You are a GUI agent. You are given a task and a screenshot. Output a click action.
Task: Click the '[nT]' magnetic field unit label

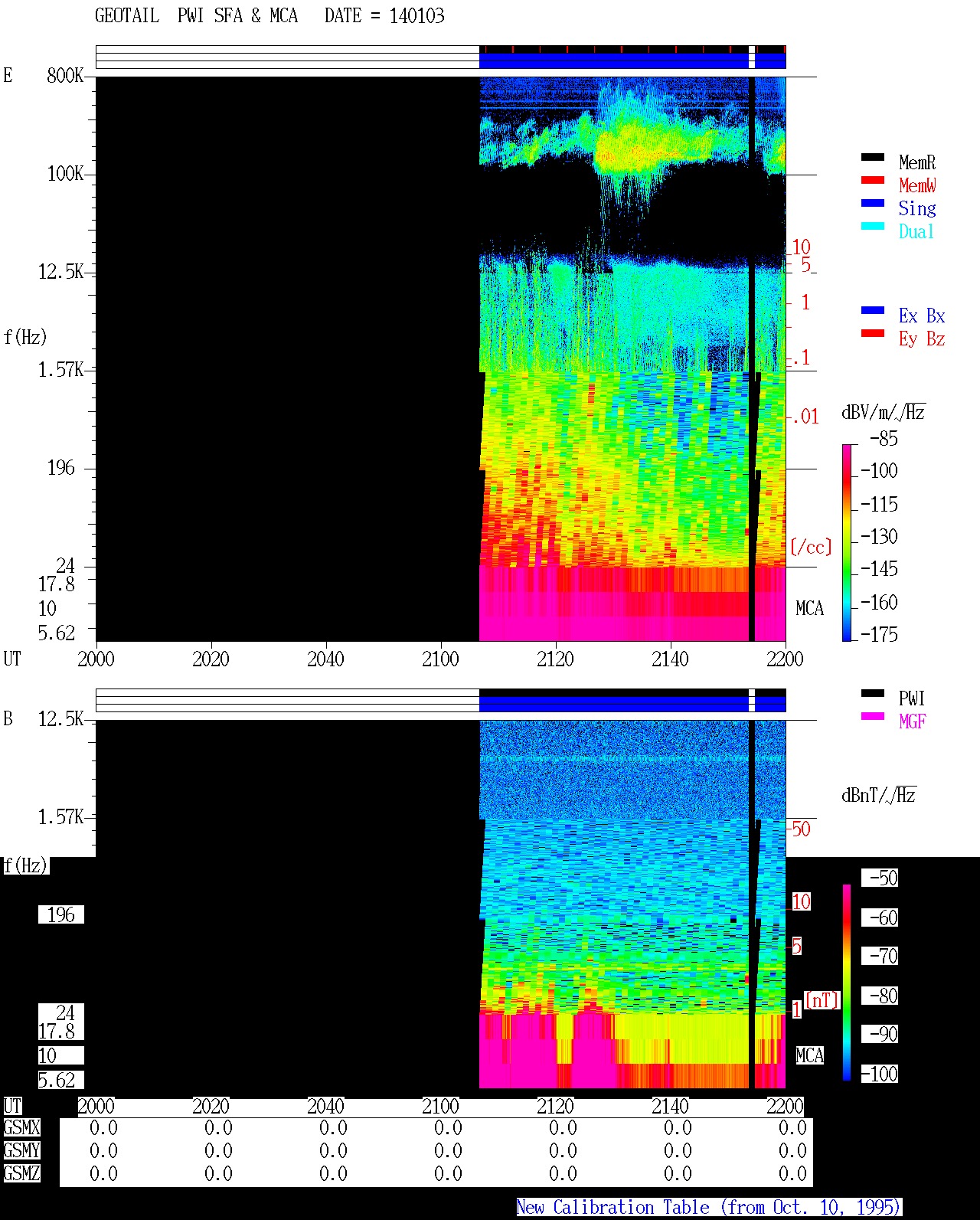tap(822, 1000)
